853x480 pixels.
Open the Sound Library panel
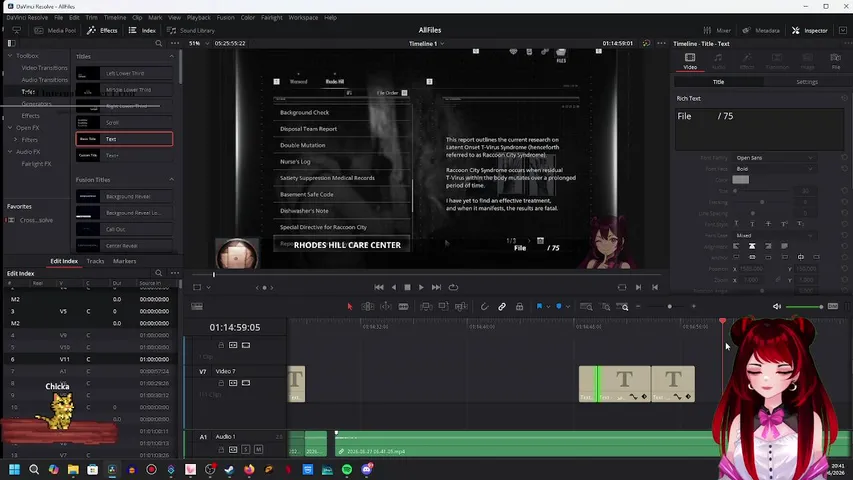pos(191,30)
